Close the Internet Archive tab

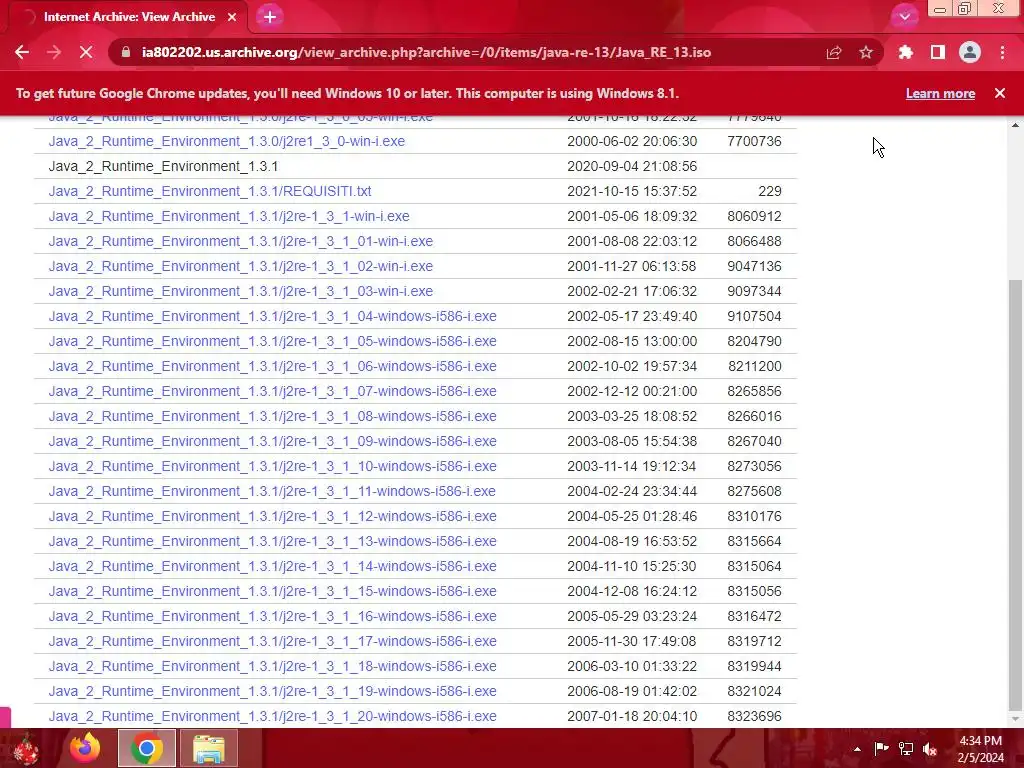[232, 17]
